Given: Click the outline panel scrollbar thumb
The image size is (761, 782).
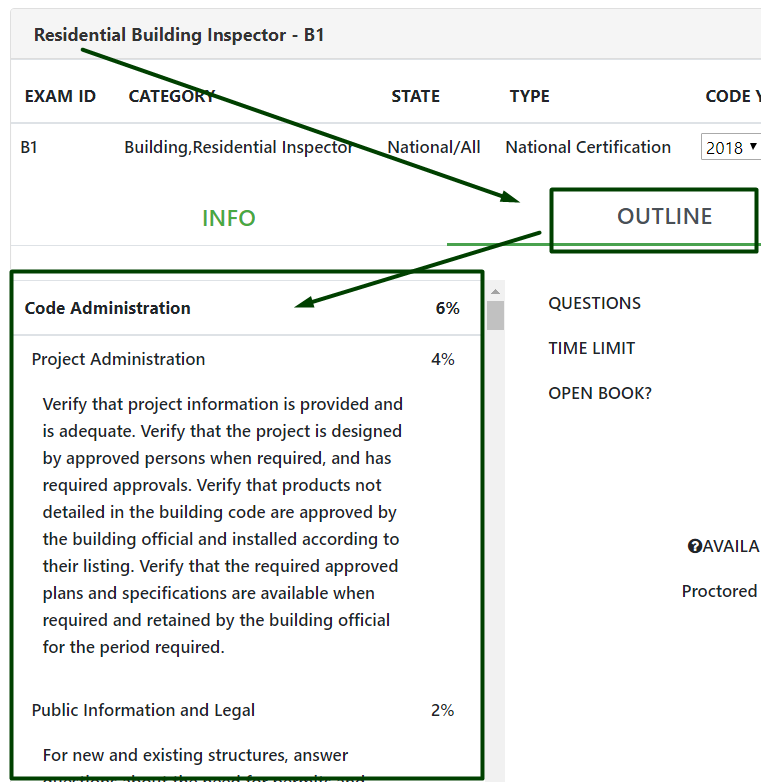Looking at the screenshot, I should click(495, 316).
